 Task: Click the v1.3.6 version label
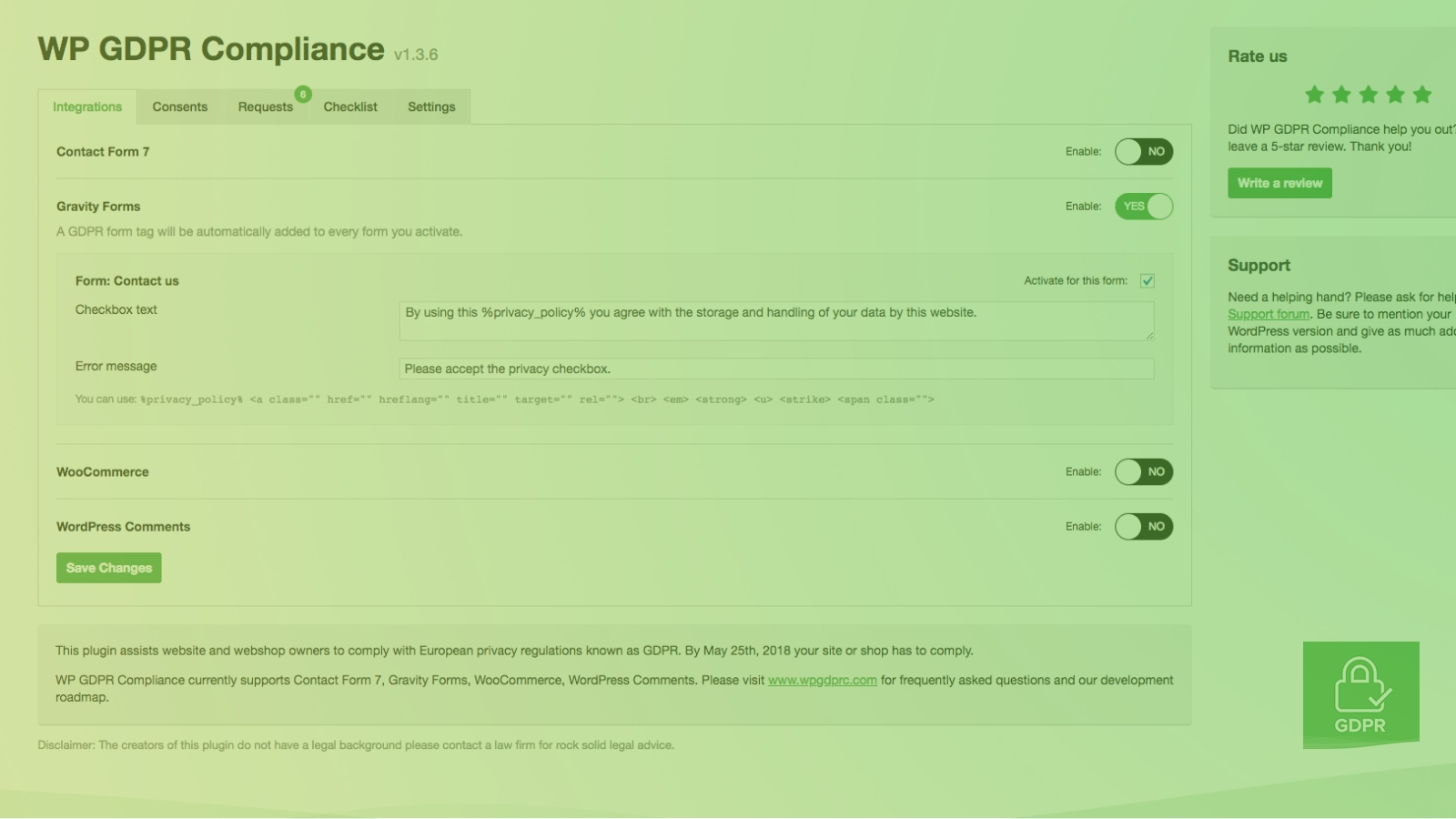click(416, 55)
